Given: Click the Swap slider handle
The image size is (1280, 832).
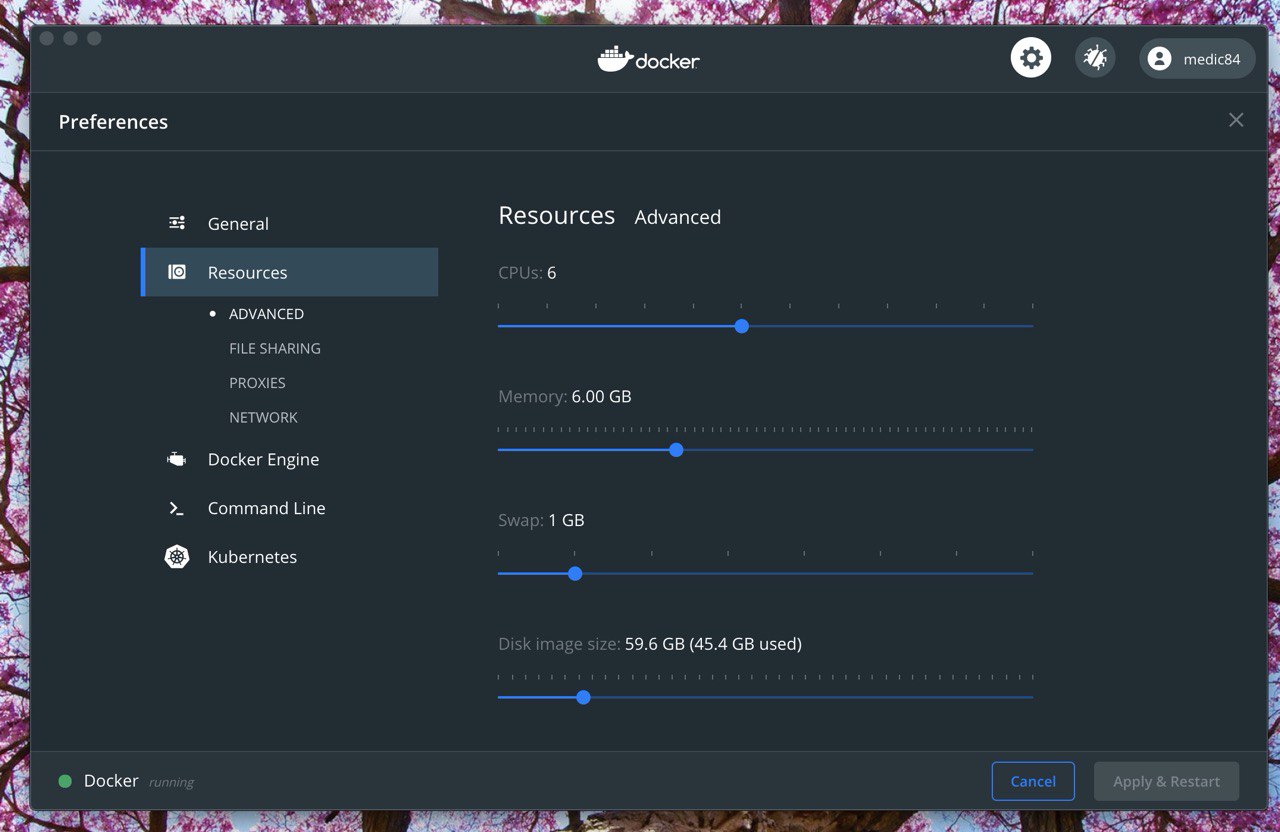Looking at the screenshot, I should coord(575,574).
